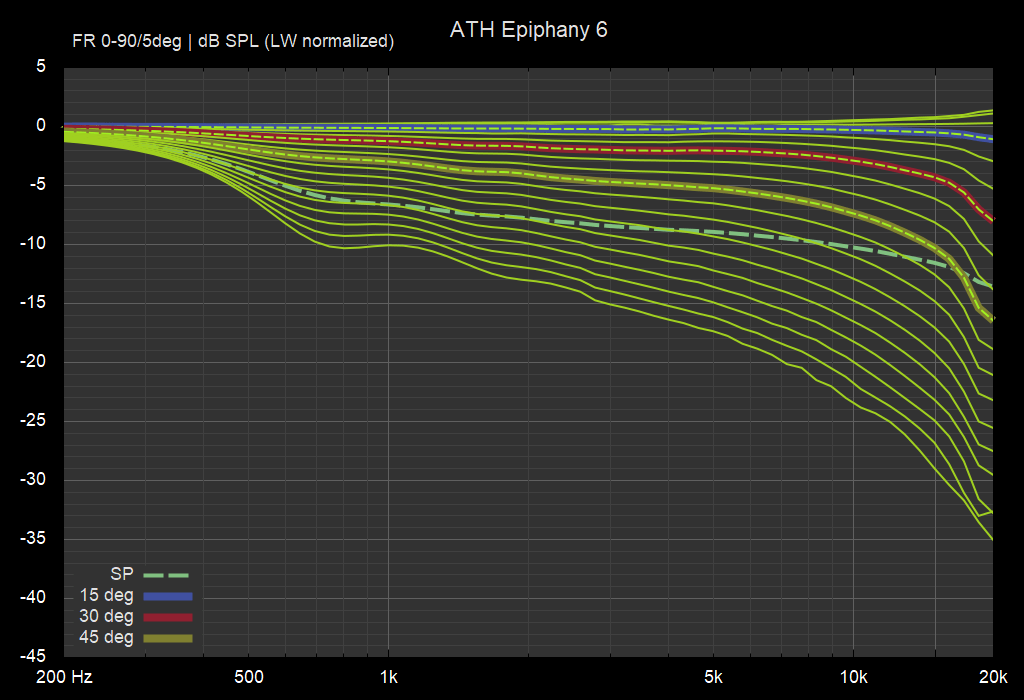Click the -5 y-axis label
This screenshot has width=1024, height=700.
(37, 184)
